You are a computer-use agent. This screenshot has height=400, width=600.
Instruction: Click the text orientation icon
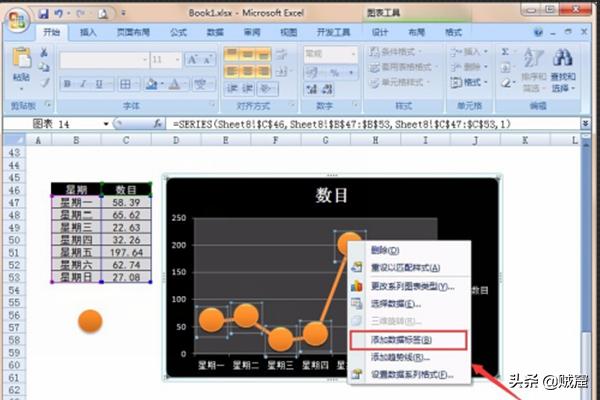pyautogui.click(x=265, y=89)
